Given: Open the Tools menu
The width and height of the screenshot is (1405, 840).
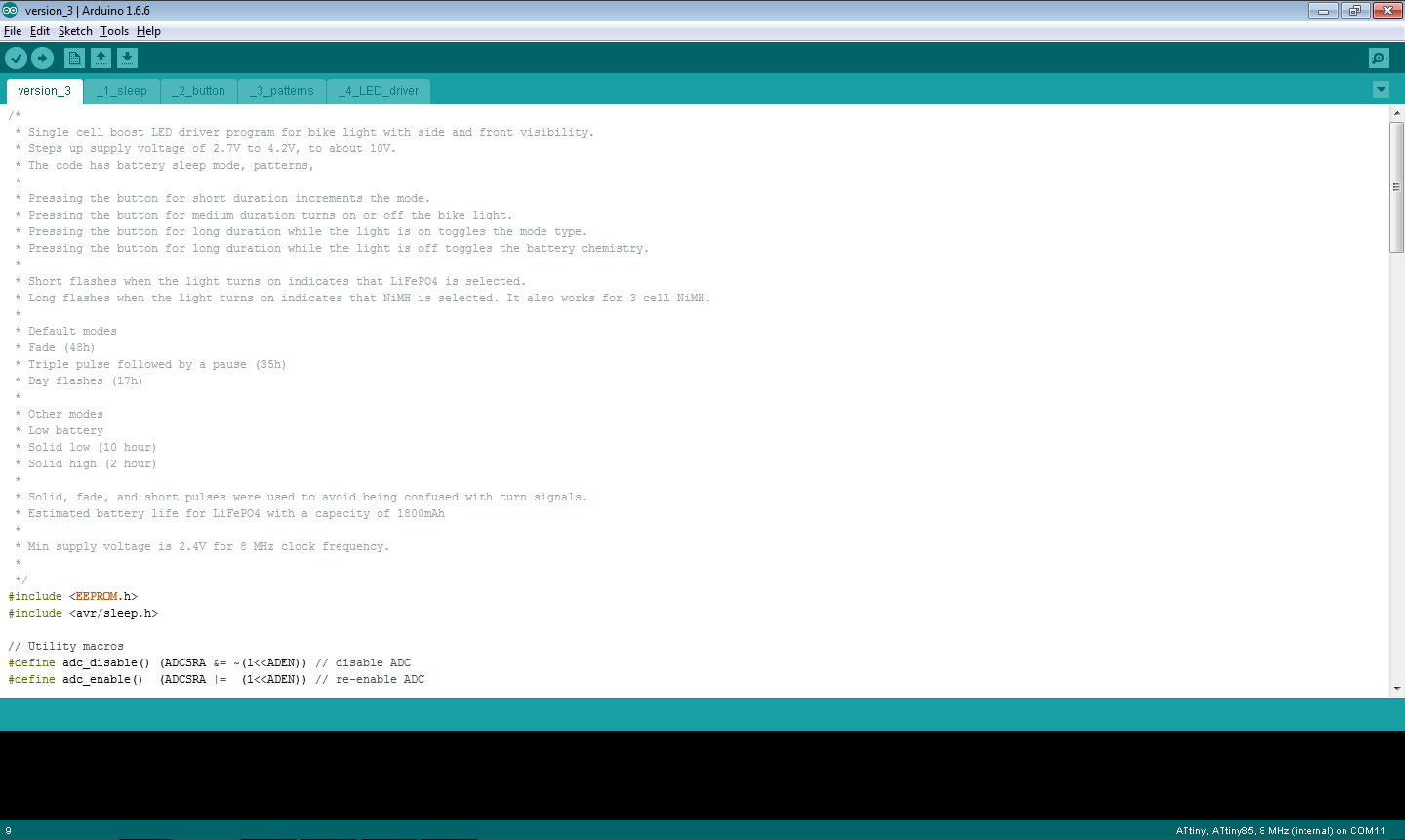Looking at the screenshot, I should pos(114,31).
